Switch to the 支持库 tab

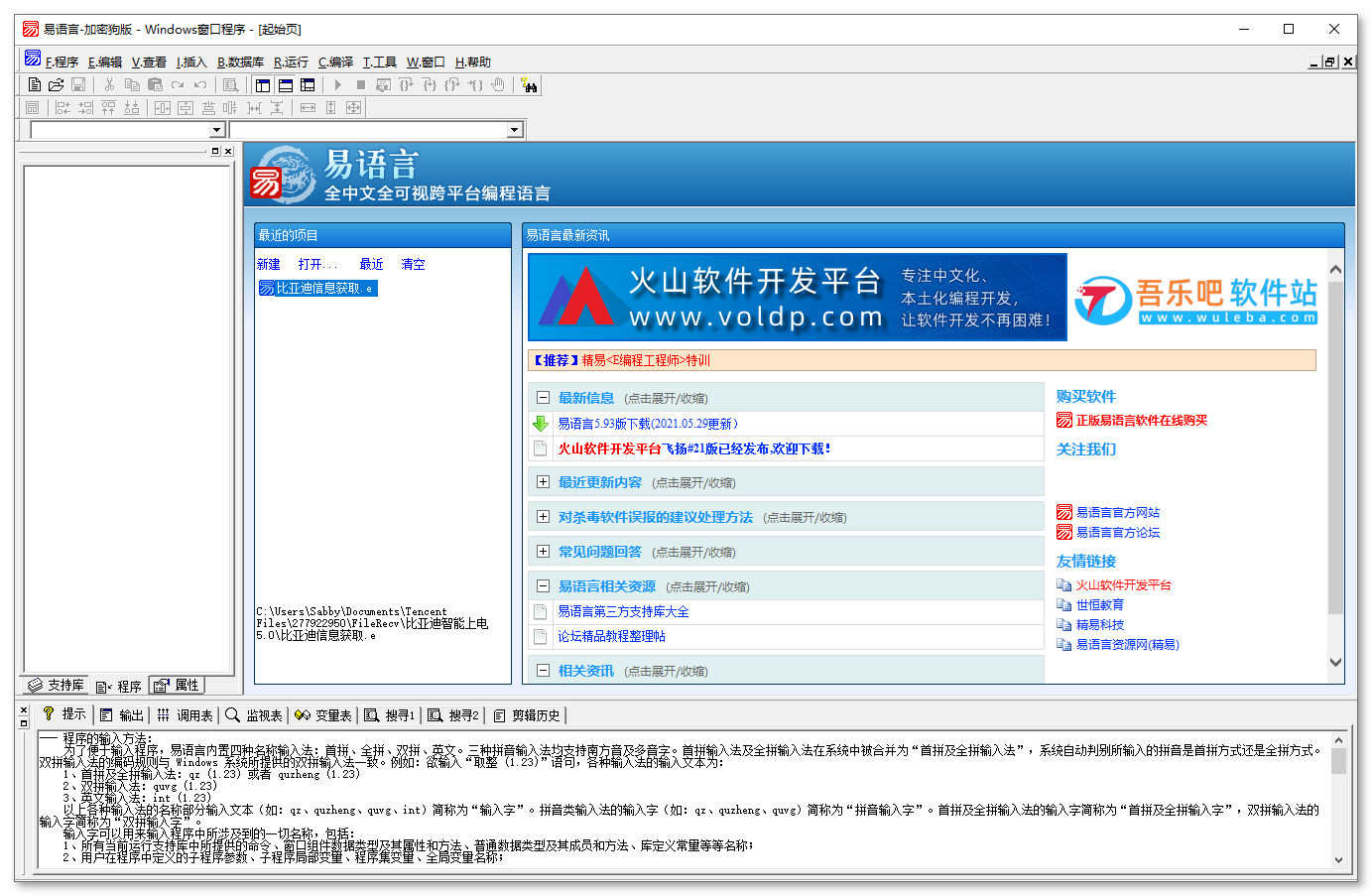(57, 685)
